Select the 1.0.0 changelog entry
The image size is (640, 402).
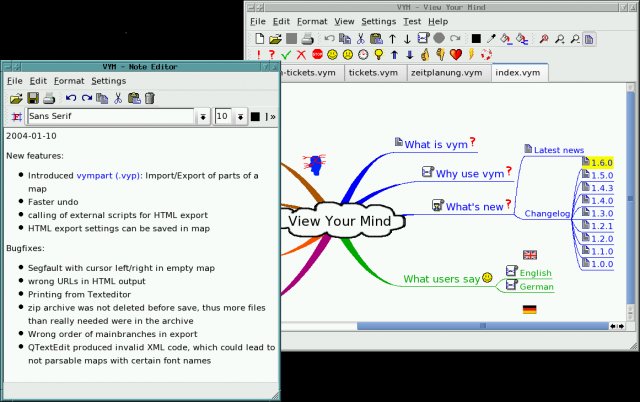(x=602, y=264)
